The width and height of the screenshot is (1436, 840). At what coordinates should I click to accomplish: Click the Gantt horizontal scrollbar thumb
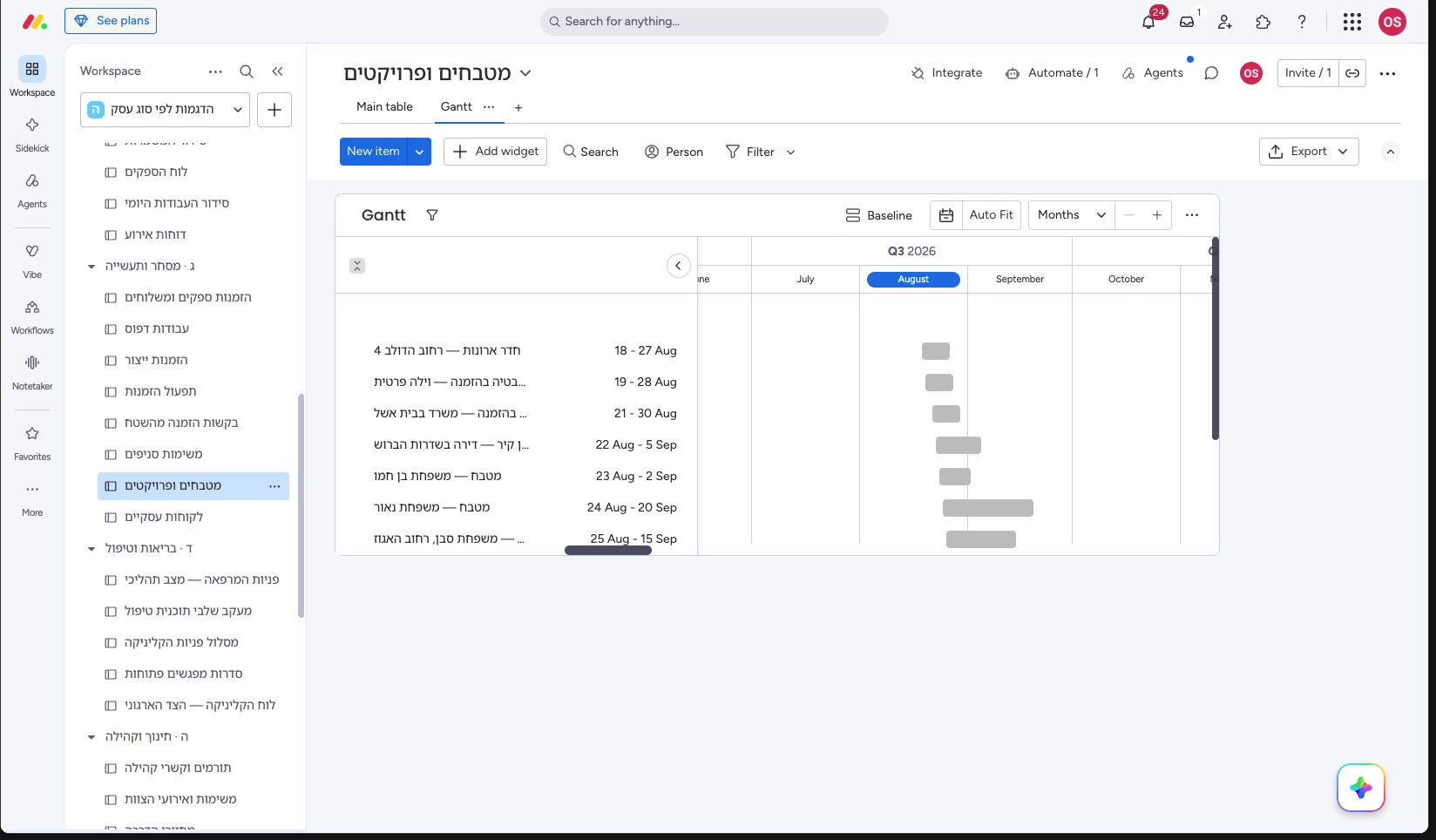pos(608,551)
